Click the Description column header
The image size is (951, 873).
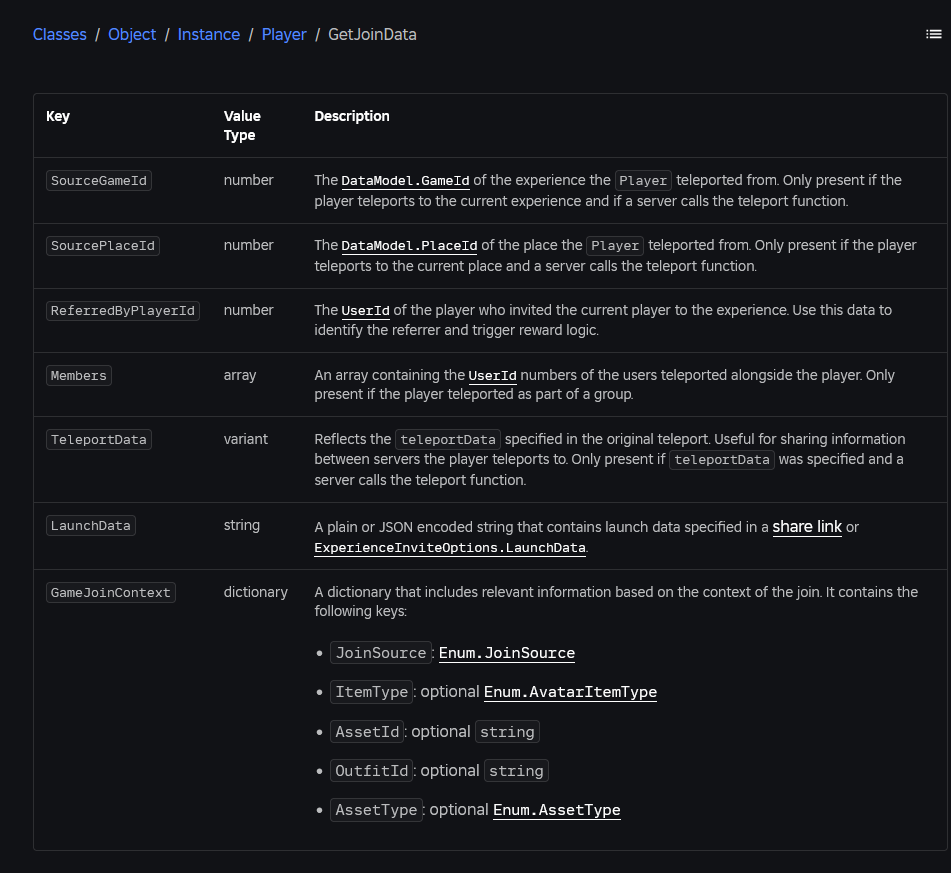click(352, 116)
